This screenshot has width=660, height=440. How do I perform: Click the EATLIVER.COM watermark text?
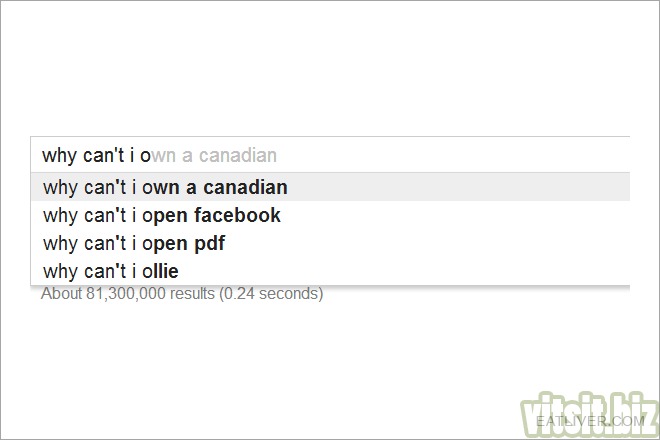(x=590, y=421)
